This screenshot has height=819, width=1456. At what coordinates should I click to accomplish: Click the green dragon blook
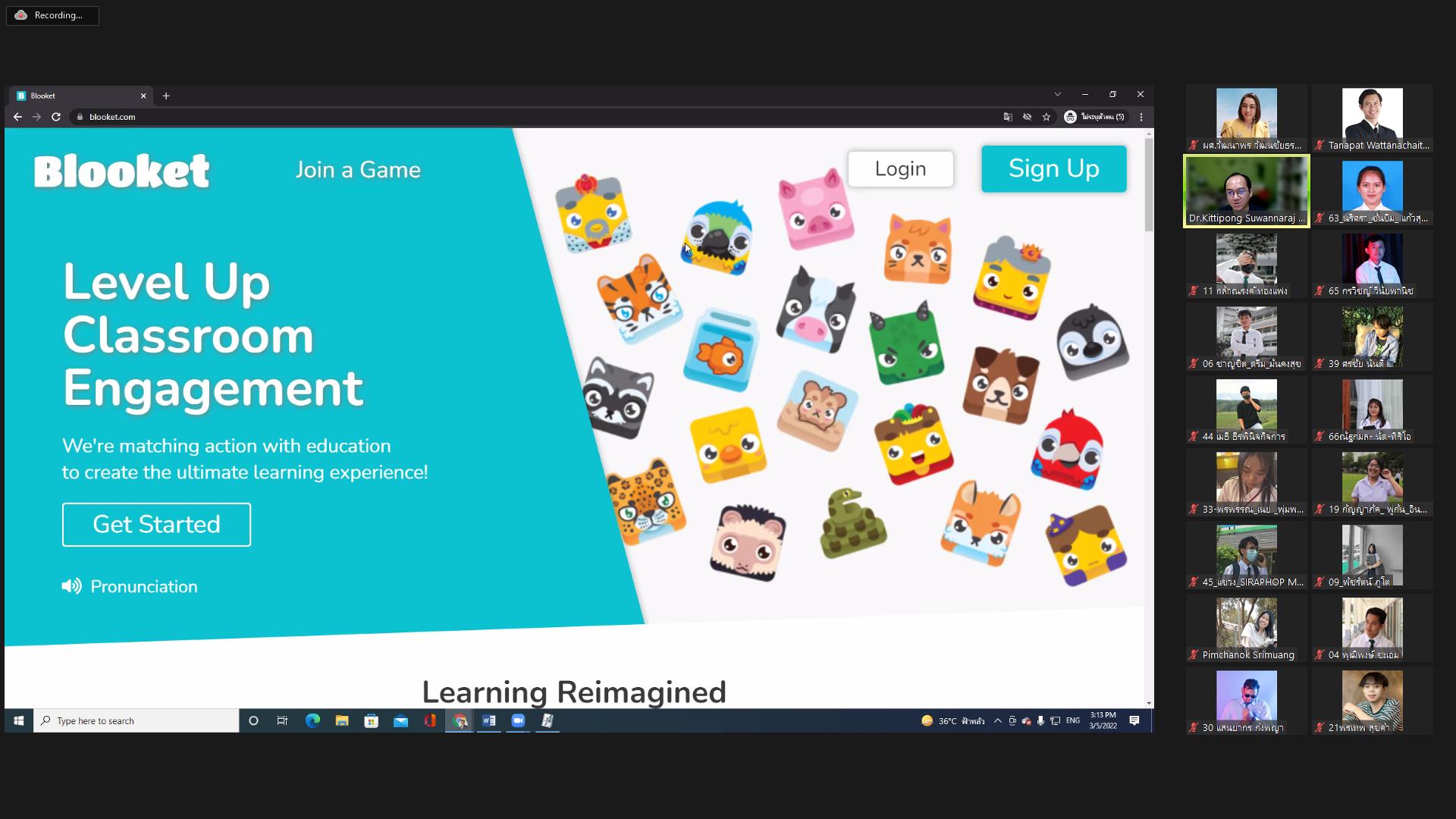click(906, 344)
